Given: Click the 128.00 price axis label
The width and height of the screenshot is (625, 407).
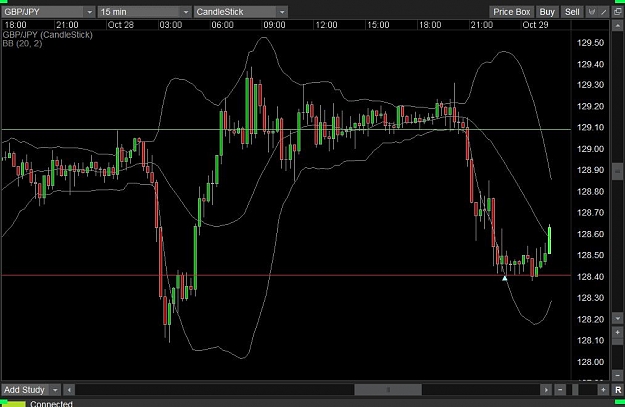Looking at the screenshot, I should click(x=590, y=362).
